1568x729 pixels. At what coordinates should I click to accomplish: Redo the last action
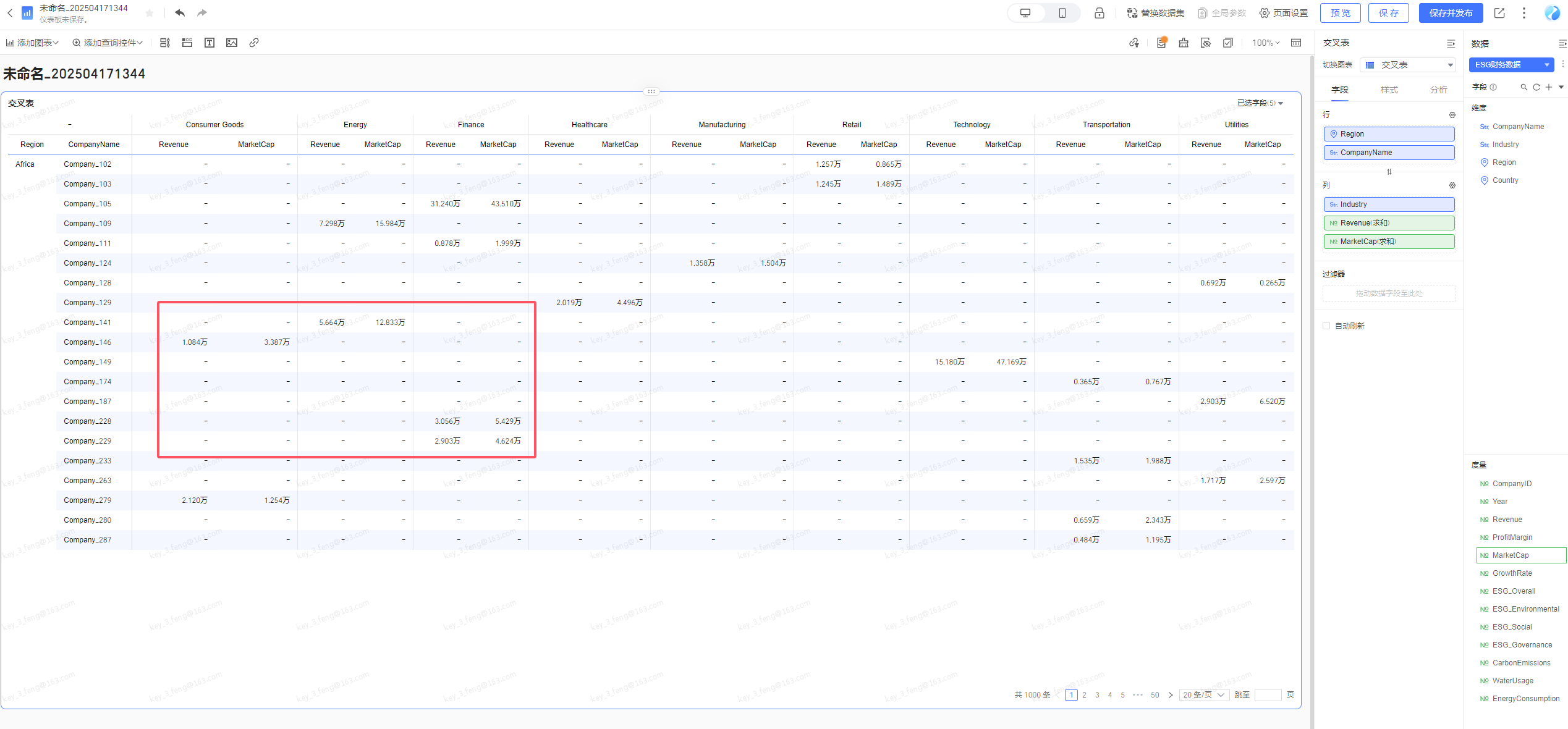(x=202, y=13)
